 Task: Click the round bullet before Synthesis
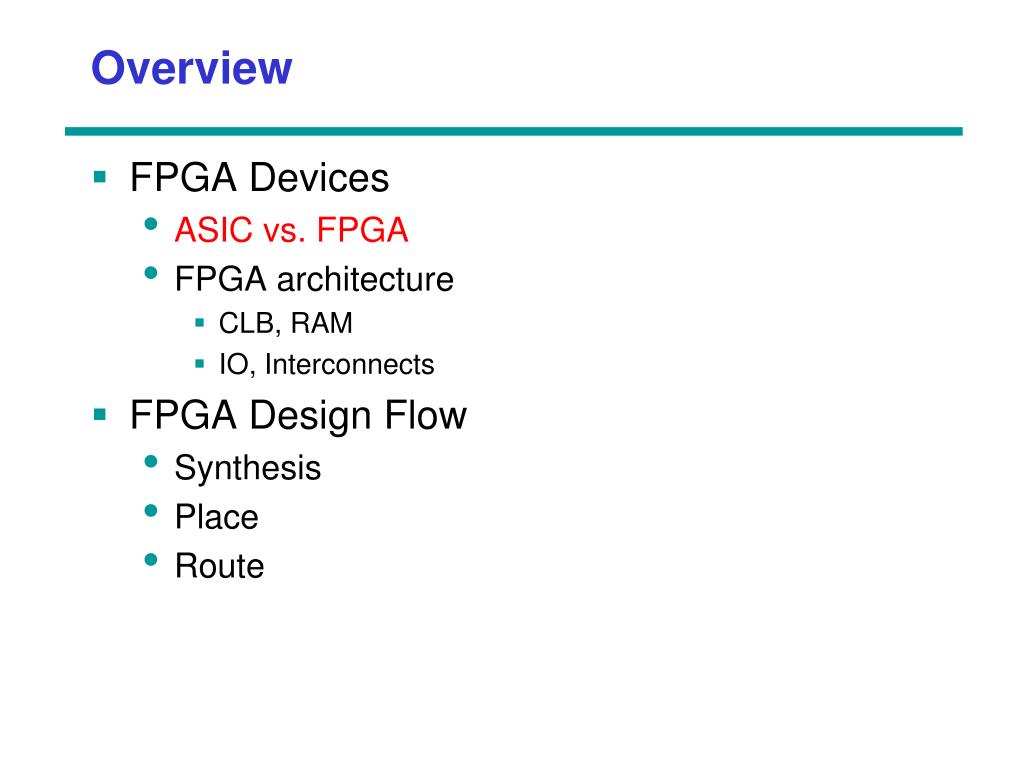150,461
